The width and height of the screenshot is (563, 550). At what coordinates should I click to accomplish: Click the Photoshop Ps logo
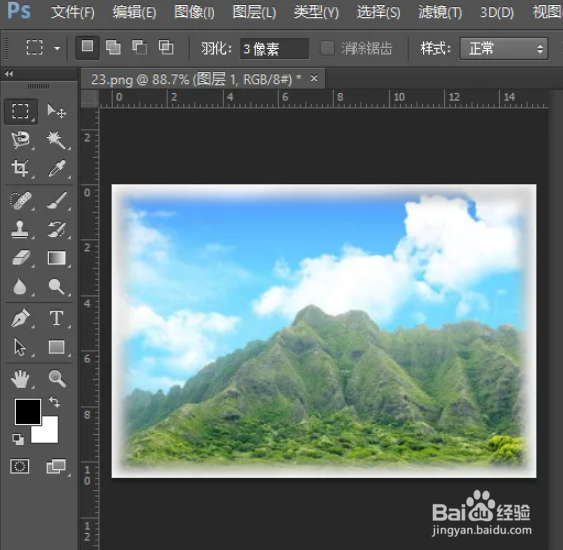point(19,11)
